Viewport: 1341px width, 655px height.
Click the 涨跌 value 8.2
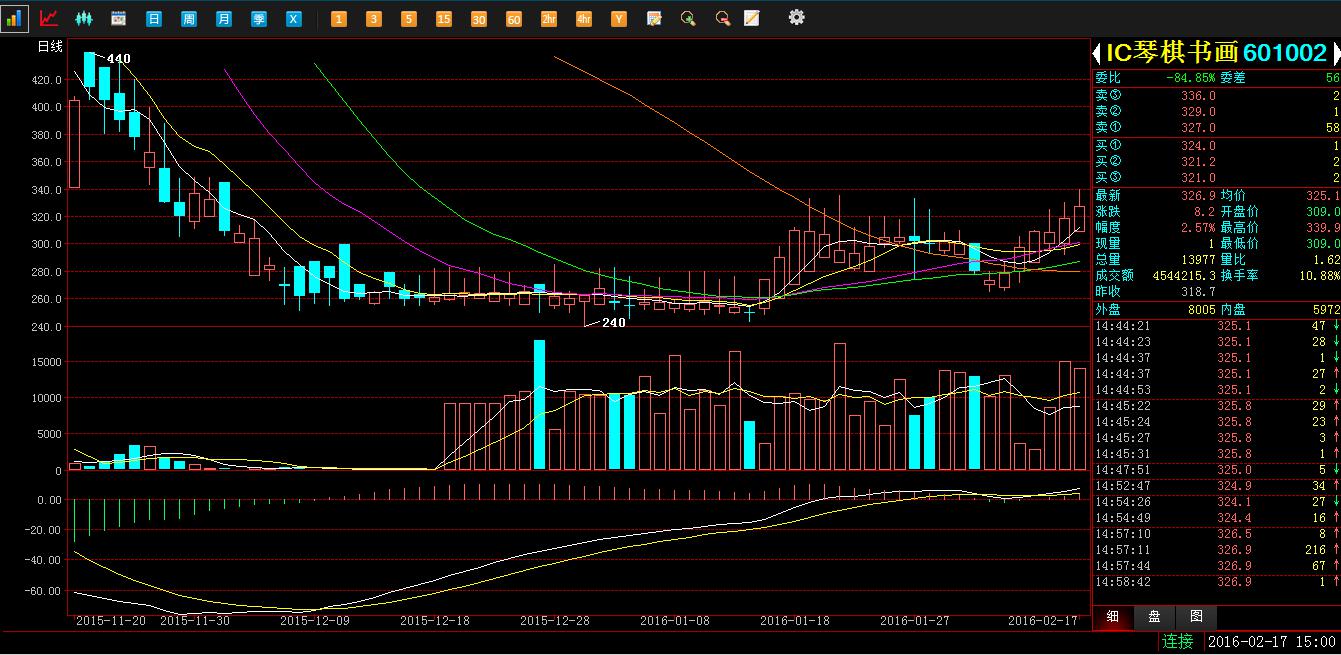[x=1205, y=212]
